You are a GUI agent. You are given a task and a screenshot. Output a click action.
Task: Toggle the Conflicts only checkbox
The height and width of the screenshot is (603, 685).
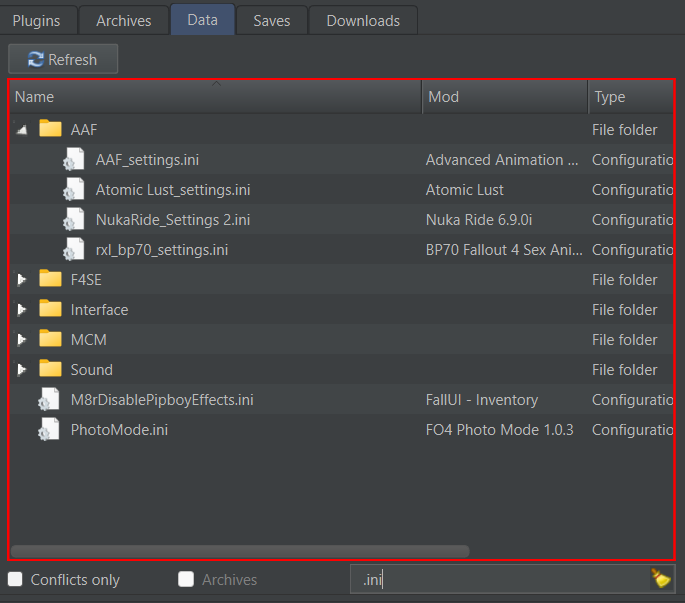tap(15, 579)
